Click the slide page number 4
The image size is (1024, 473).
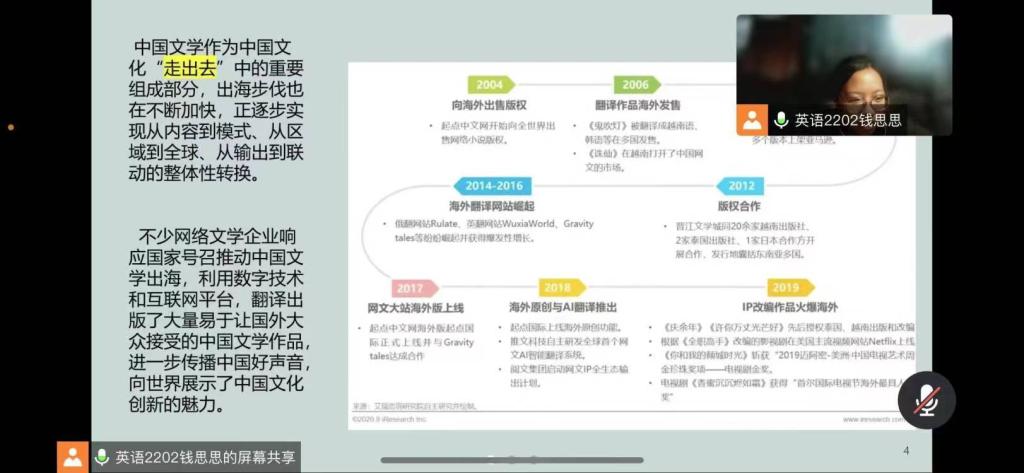(x=906, y=451)
